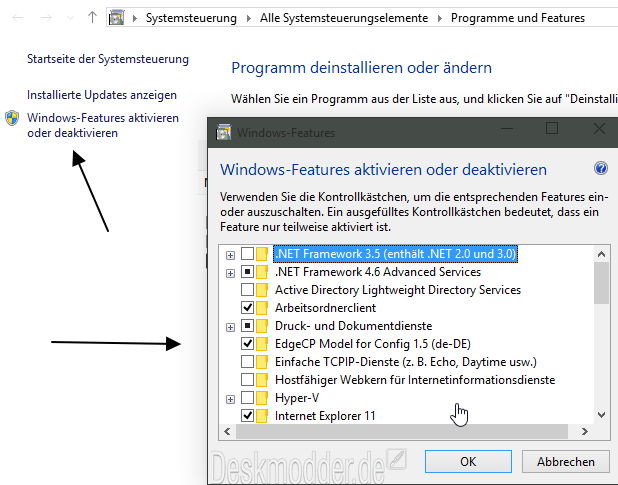
Task: Enable Einfache TCPIP-Dienste checkbox
Action: pos(248,361)
